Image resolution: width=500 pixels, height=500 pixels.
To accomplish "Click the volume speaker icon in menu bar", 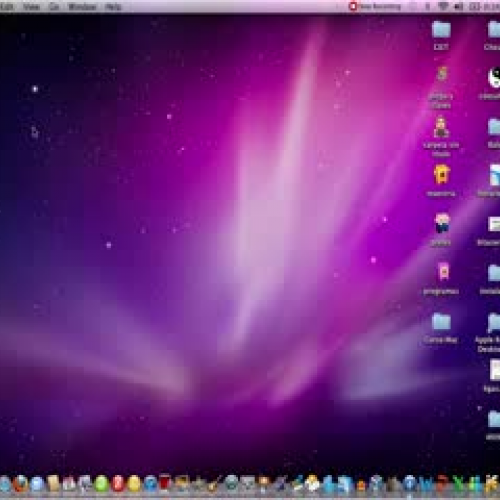I will point(459,6).
